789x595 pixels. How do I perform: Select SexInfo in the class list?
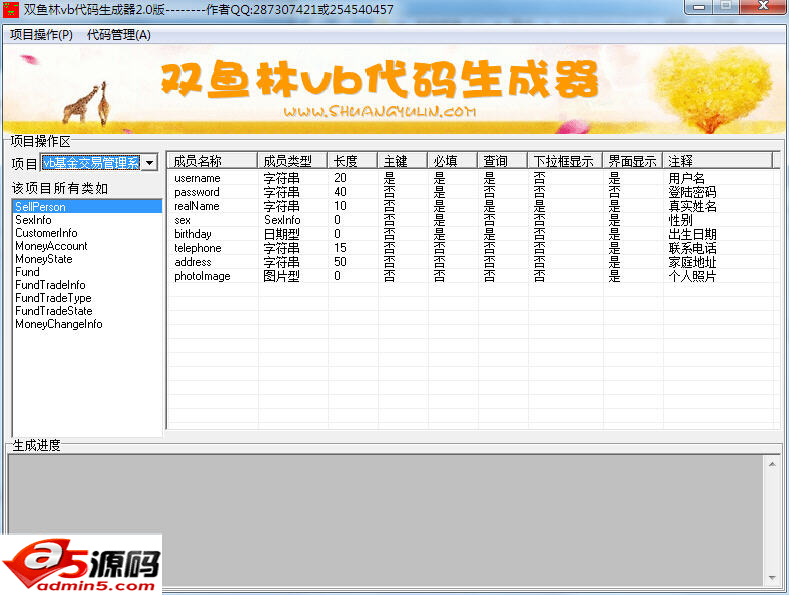tap(87, 219)
